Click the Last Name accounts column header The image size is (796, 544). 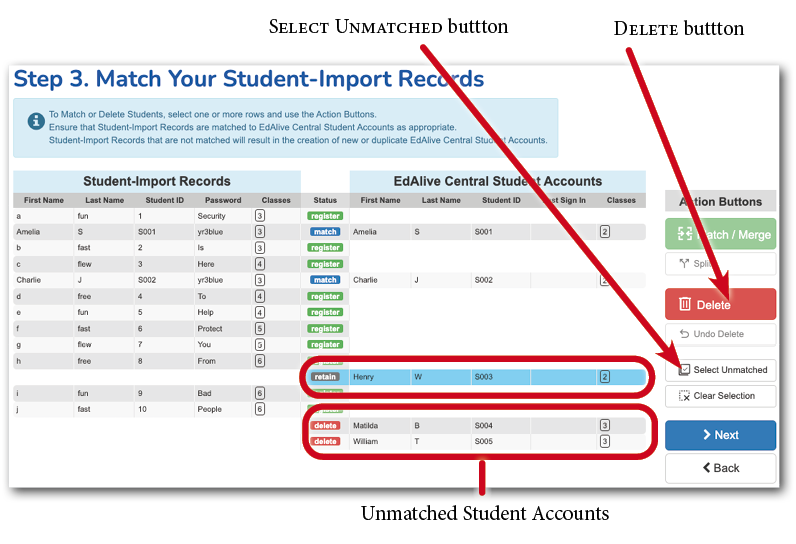[x=441, y=200]
